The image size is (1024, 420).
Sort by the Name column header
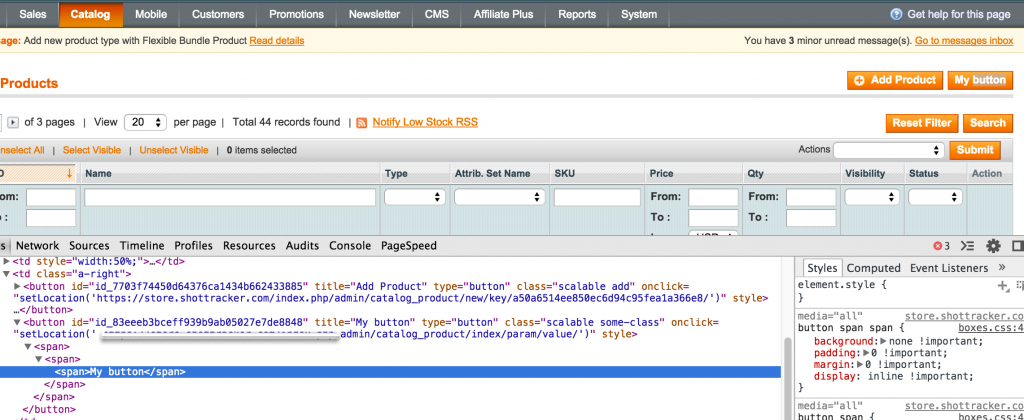98,173
